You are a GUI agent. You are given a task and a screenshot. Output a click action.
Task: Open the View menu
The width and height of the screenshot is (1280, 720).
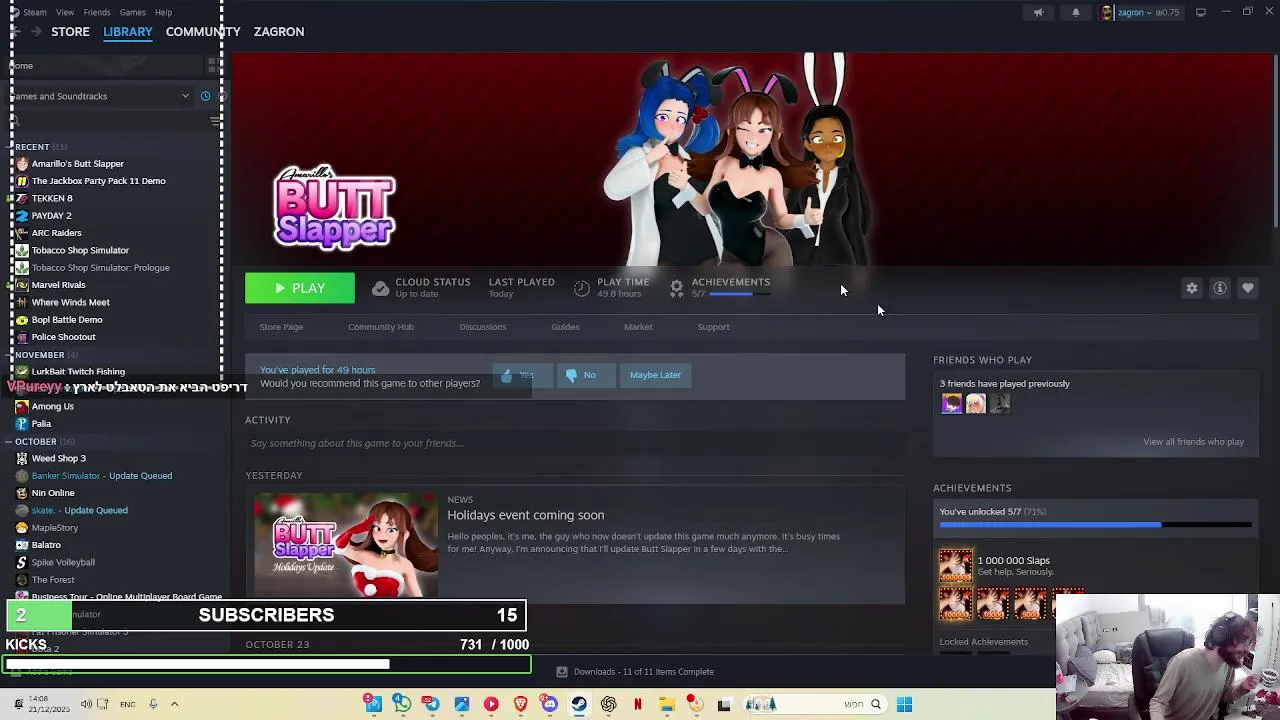(65, 12)
